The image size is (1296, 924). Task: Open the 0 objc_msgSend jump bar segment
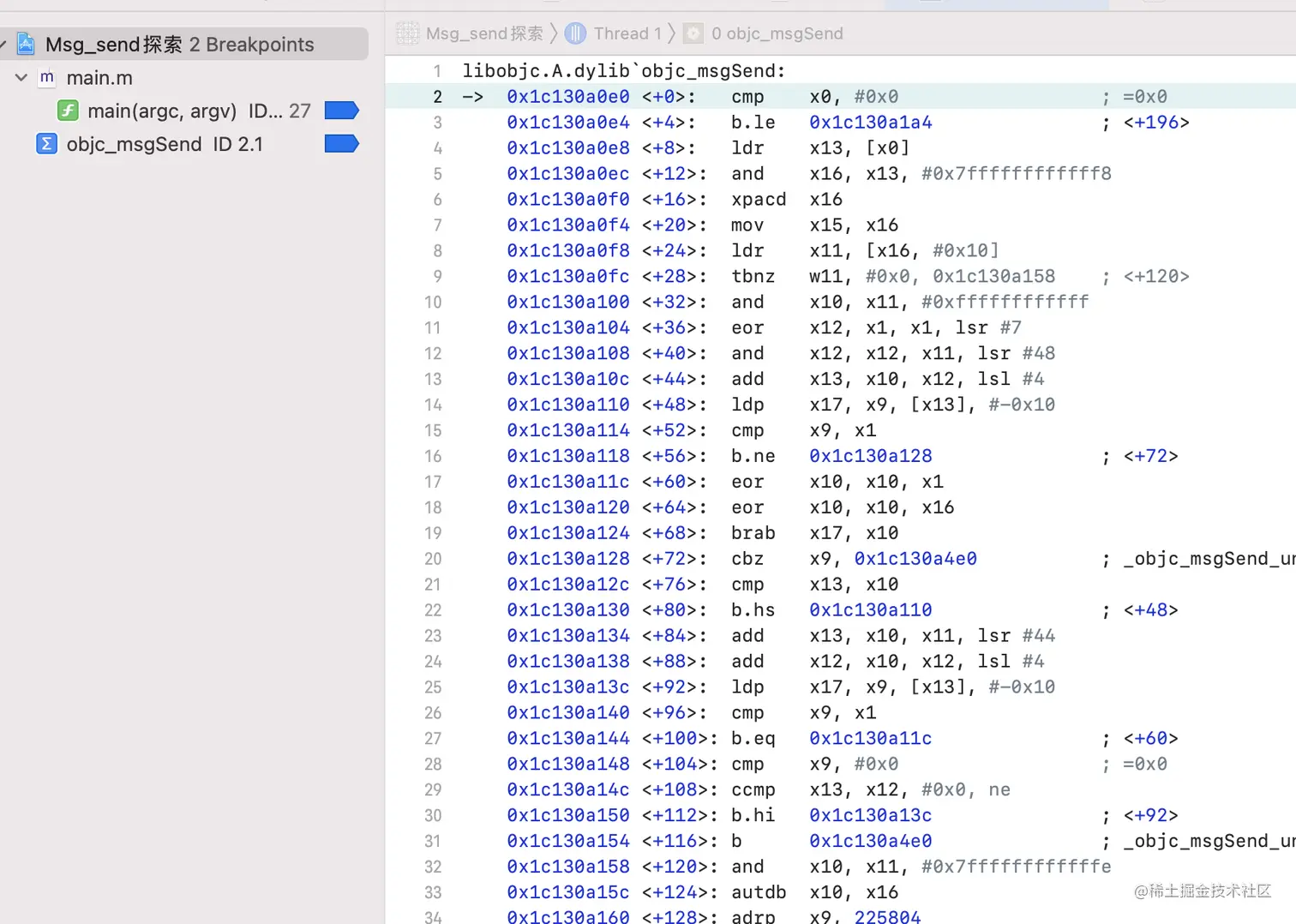click(777, 33)
